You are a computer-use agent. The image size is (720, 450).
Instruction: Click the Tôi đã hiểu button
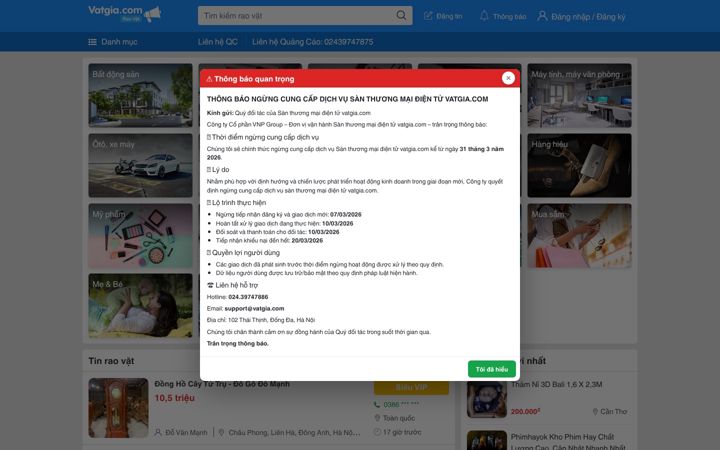[491, 369]
